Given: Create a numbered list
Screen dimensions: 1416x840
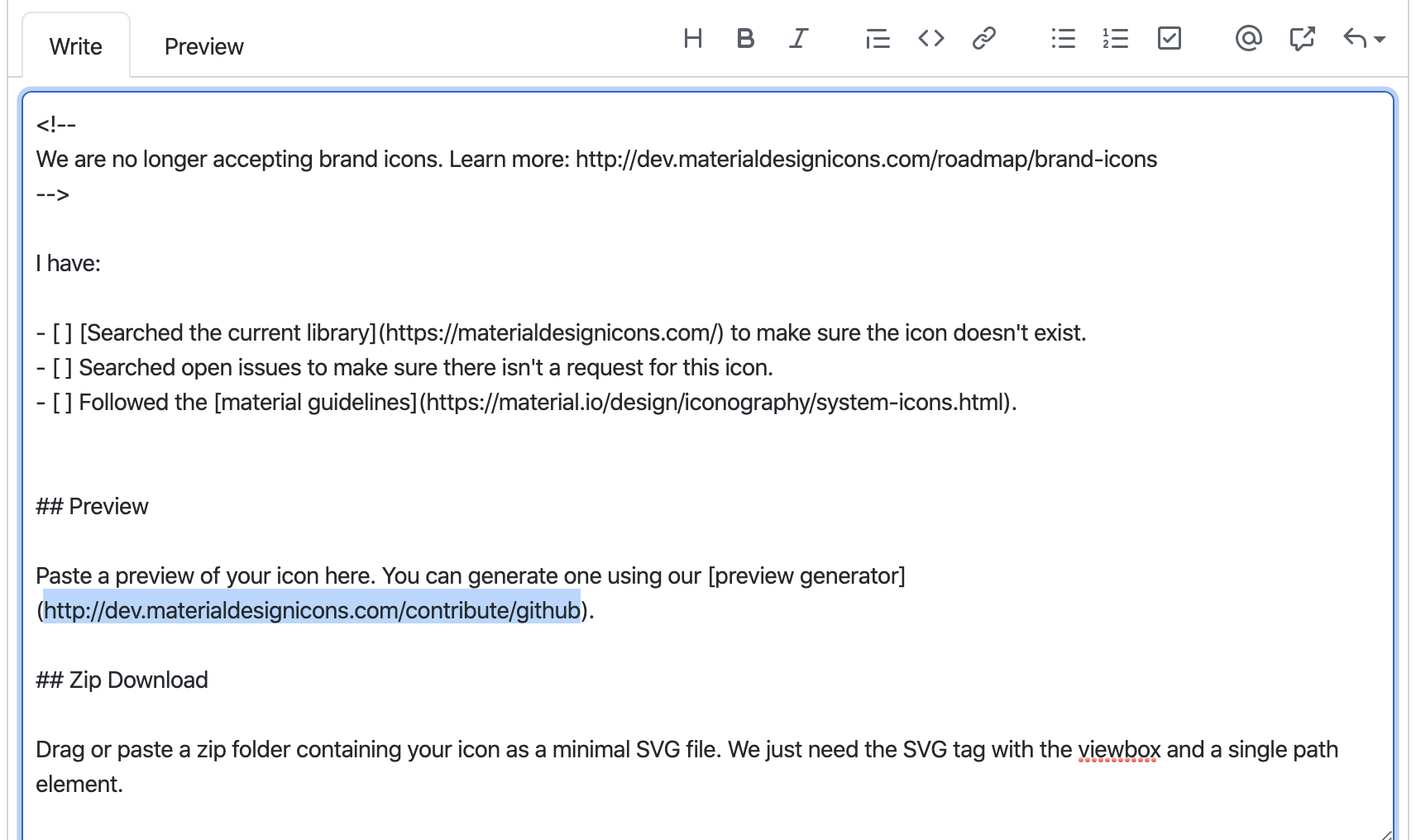Looking at the screenshot, I should click(1115, 38).
